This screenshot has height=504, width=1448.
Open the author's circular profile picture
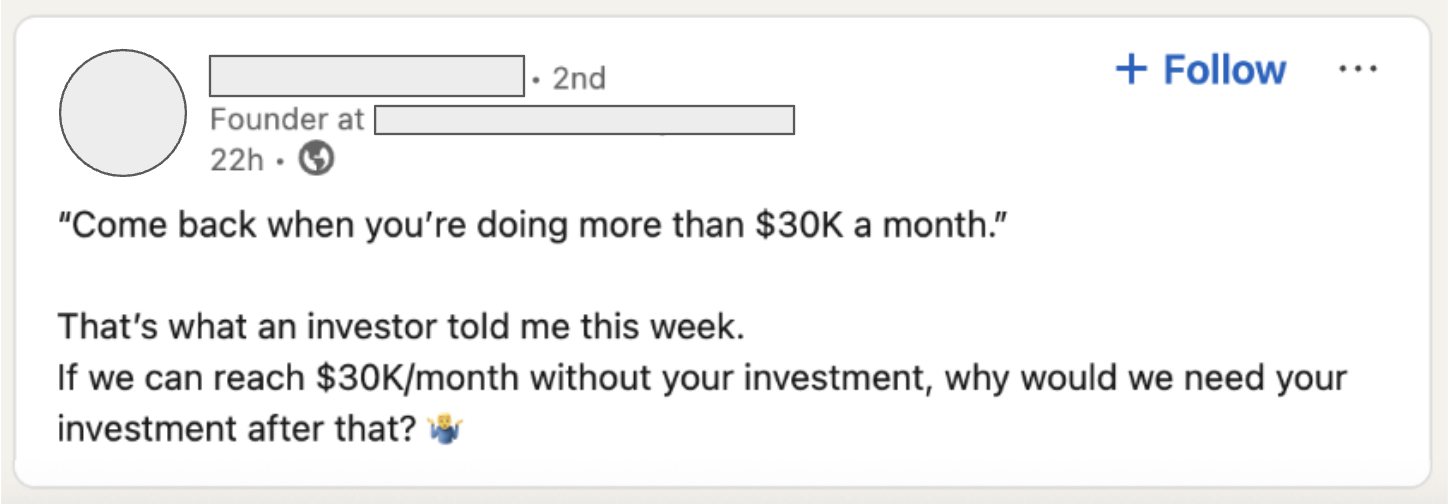point(123,112)
